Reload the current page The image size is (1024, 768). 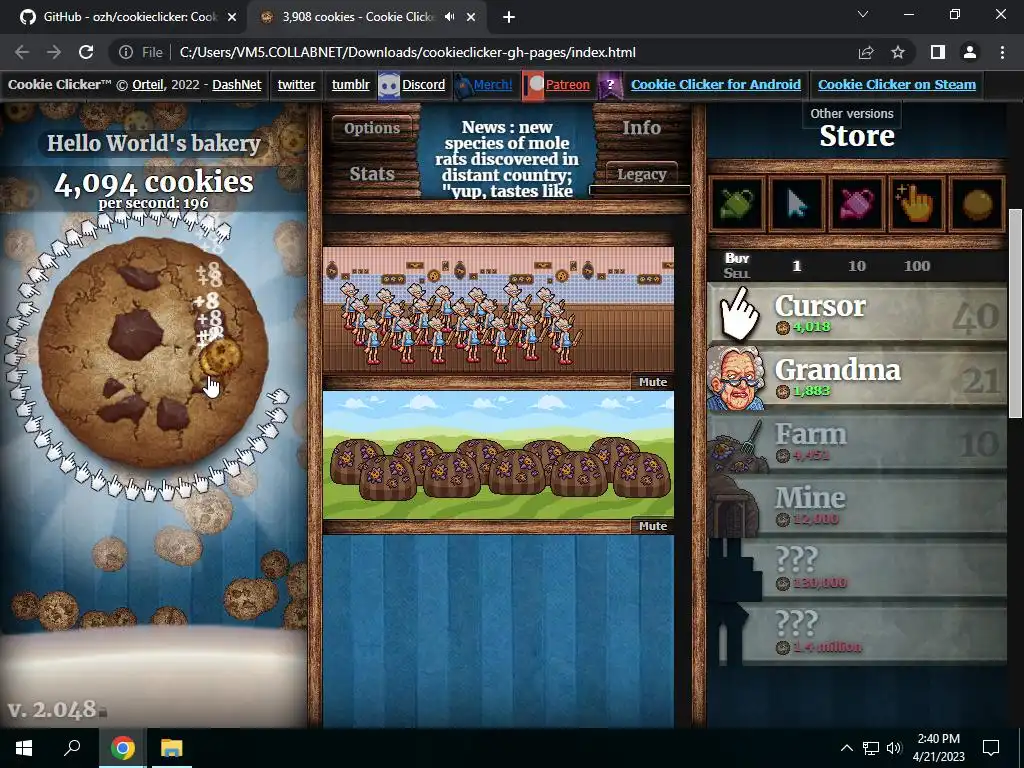pyautogui.click(x=86, y=52)
